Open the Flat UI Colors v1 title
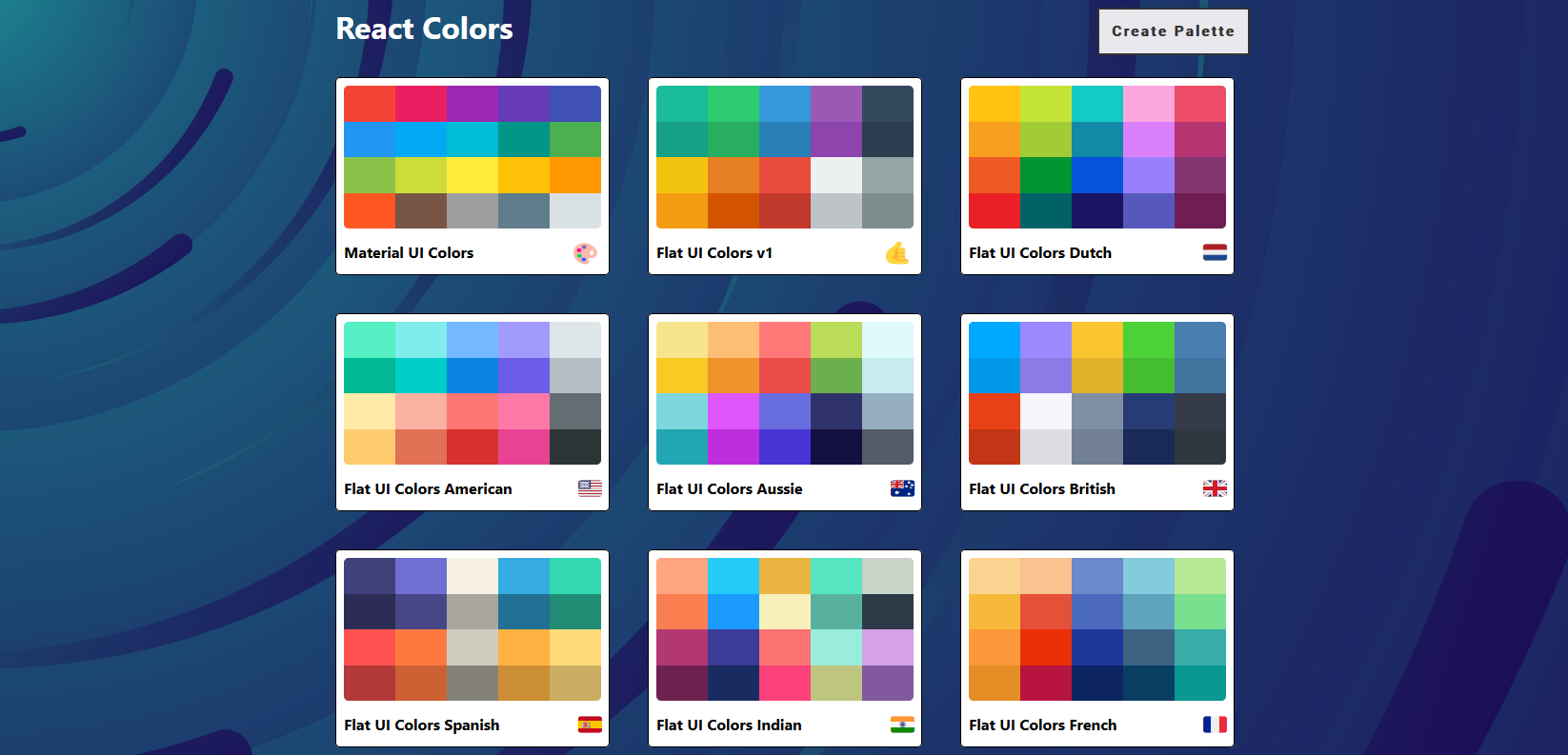 pos(714,253)
